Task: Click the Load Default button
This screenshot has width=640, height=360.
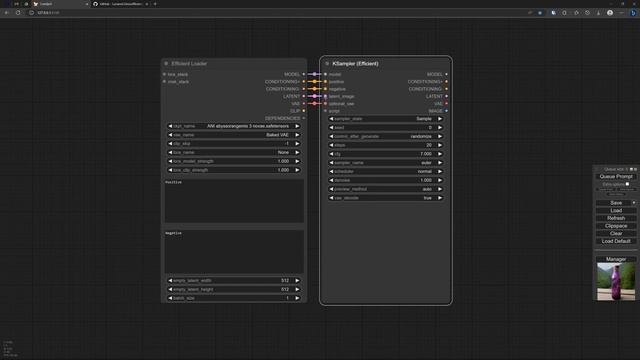Action: 616,242
